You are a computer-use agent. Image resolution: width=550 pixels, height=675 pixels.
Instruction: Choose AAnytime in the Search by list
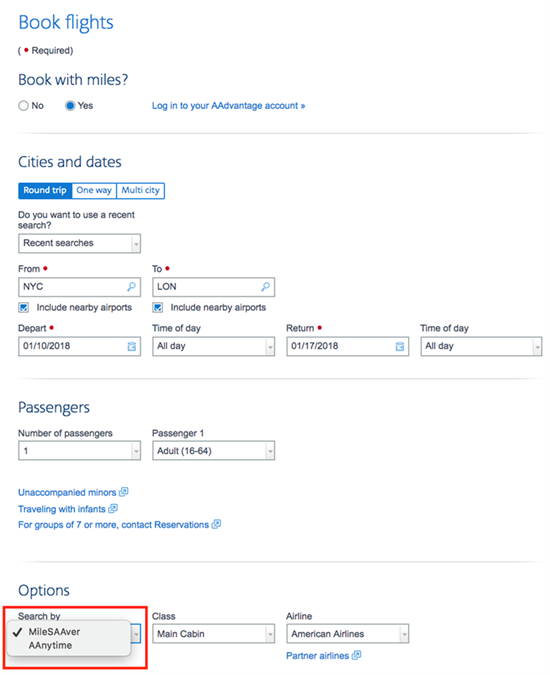(50, 645)
